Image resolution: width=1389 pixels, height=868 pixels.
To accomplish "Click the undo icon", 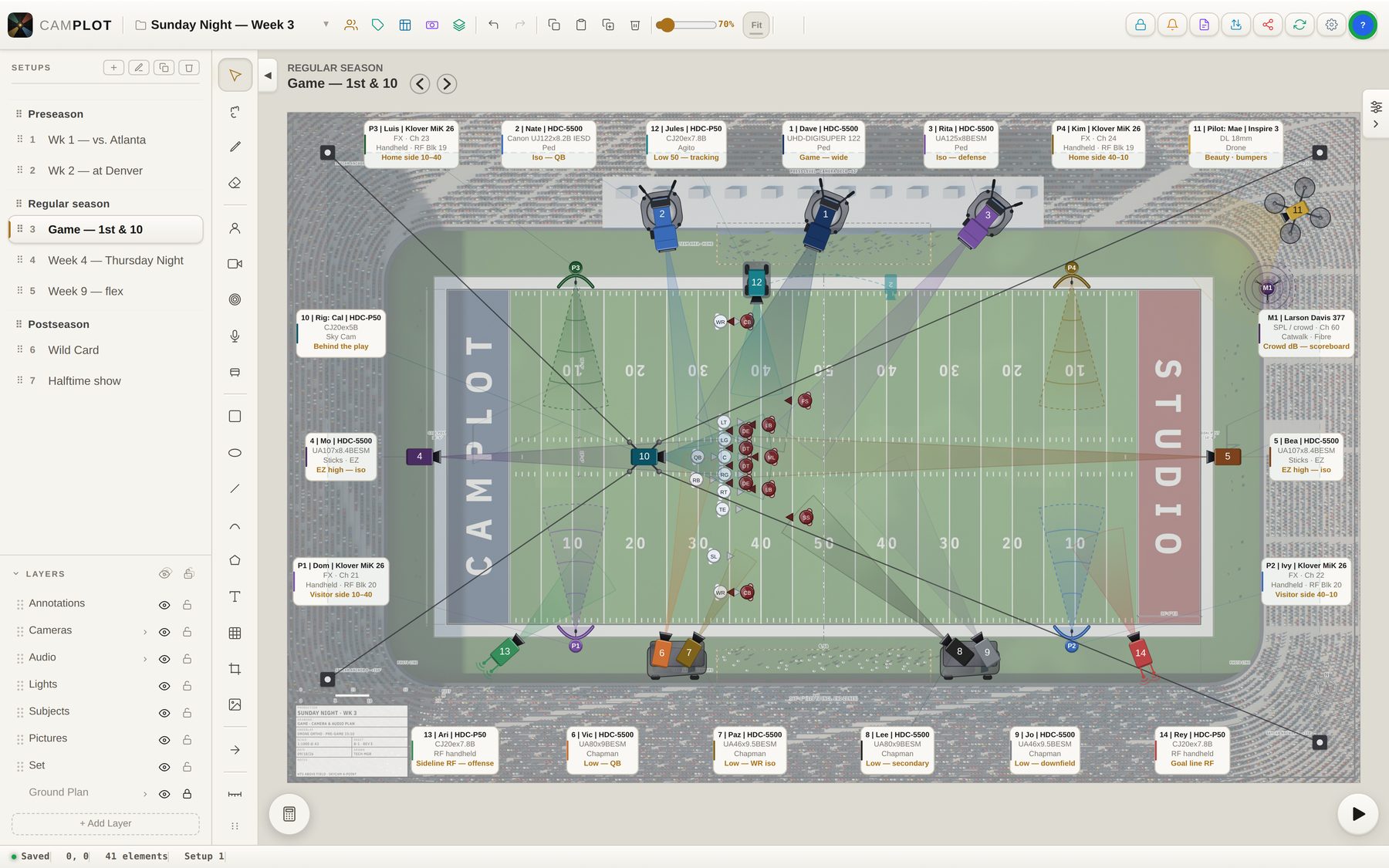I will 493,25.
